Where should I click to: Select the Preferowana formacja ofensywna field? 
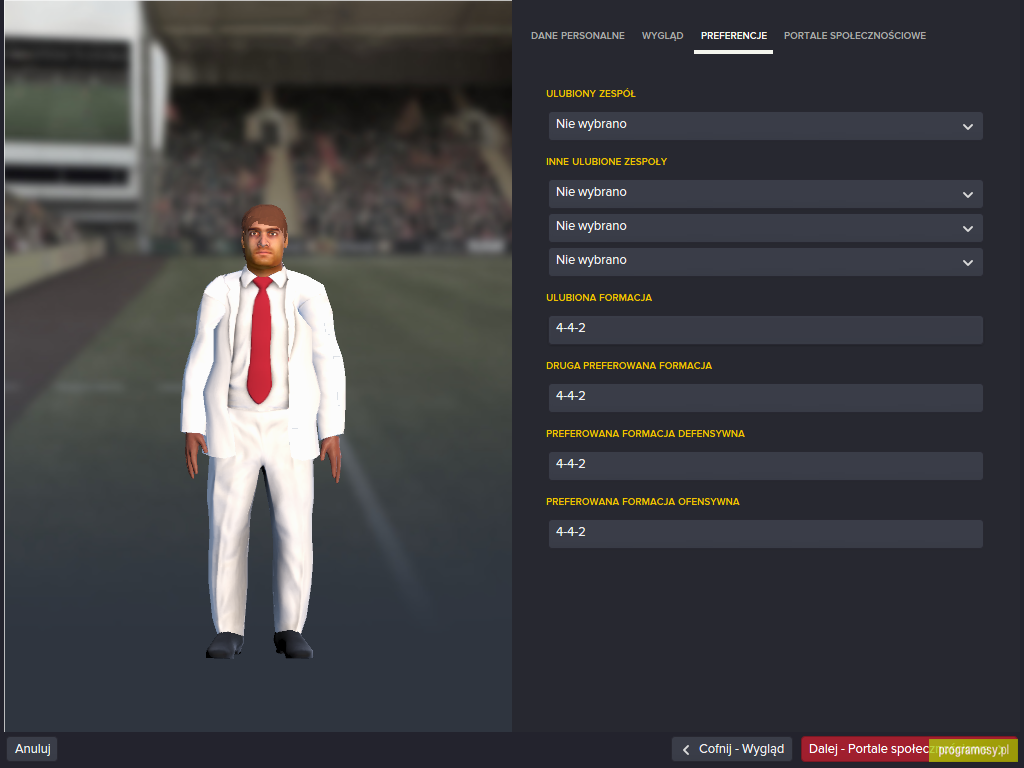765,534
